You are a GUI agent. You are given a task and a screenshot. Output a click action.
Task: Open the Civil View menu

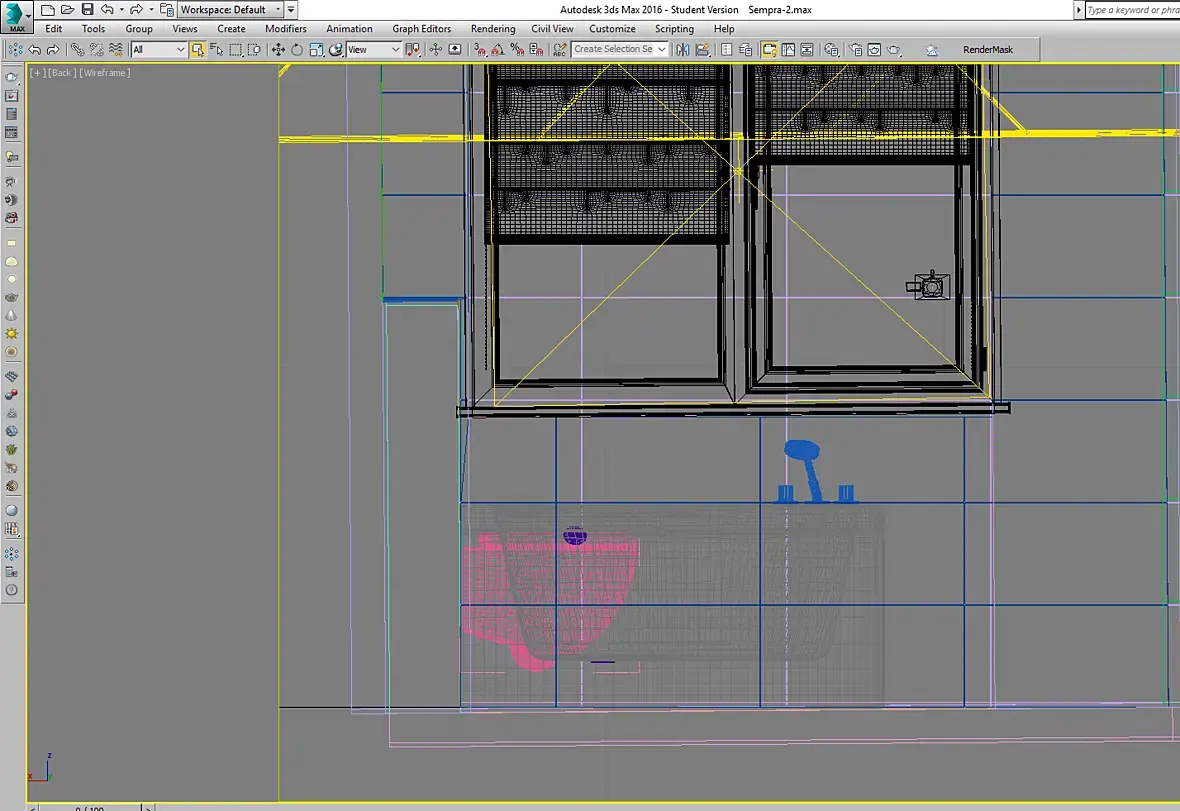(552, 29)
